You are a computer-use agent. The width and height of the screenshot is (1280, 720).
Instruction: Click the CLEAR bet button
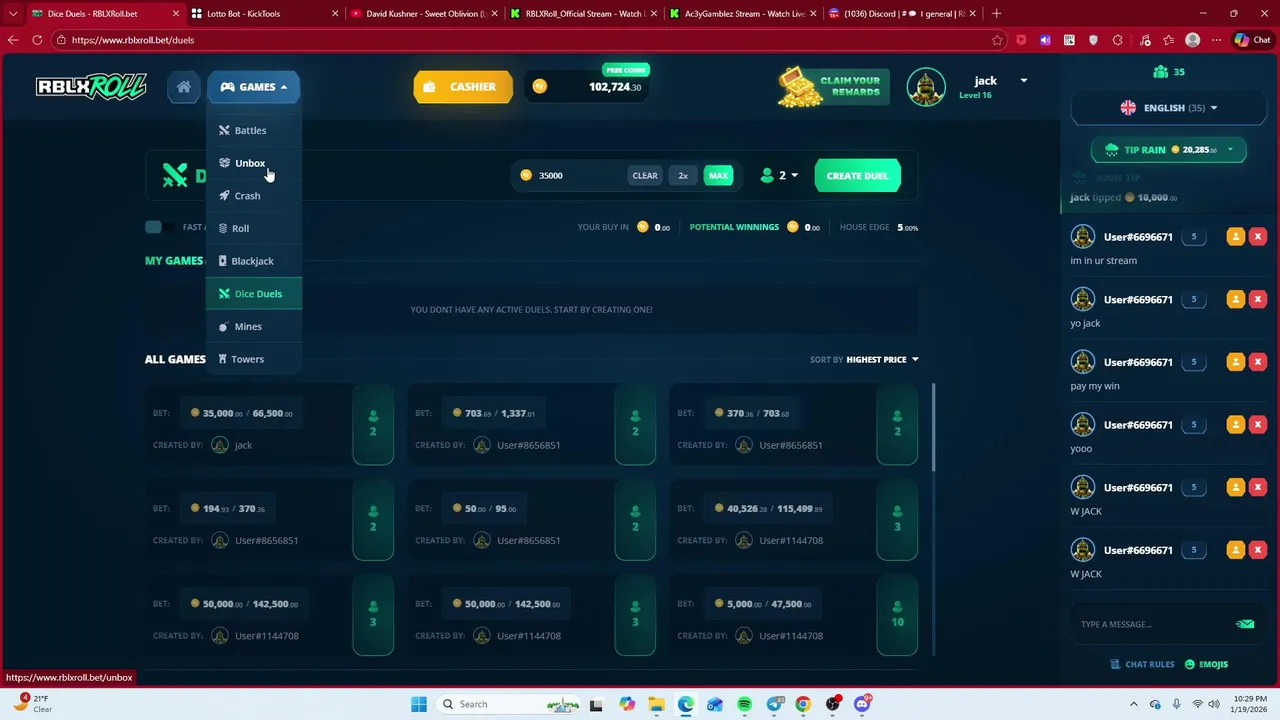click(x=645, y=175)
